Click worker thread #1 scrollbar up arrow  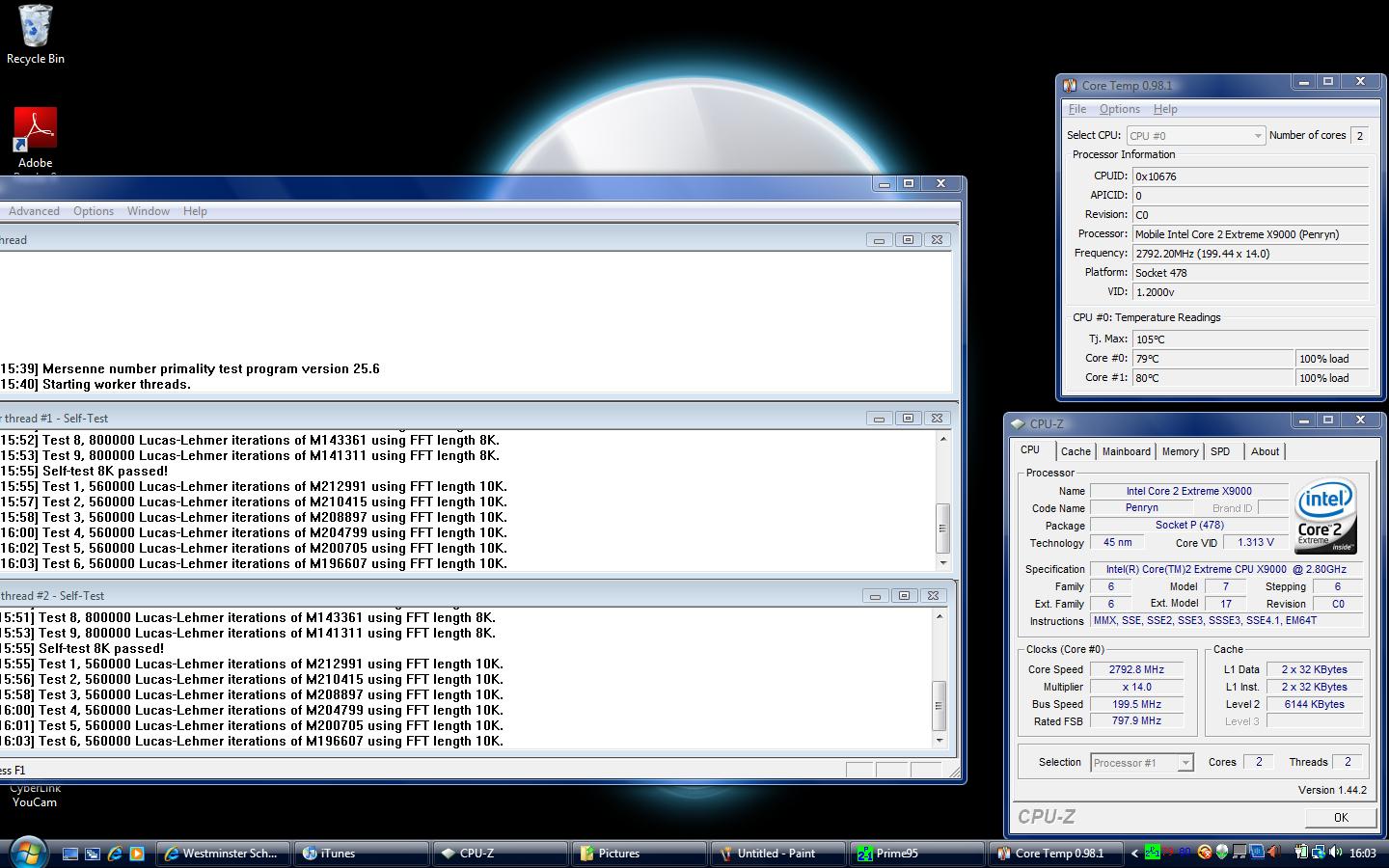[942, 439]
